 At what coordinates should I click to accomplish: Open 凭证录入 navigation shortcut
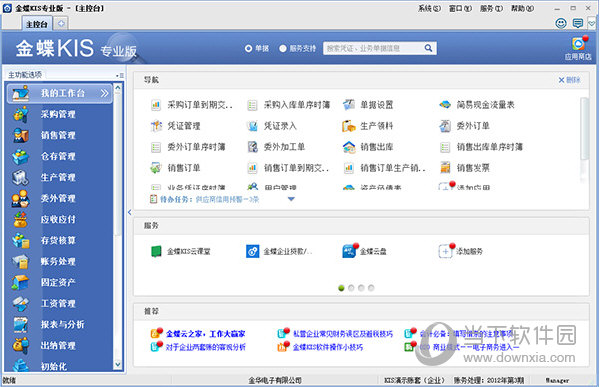pos(272,126)
